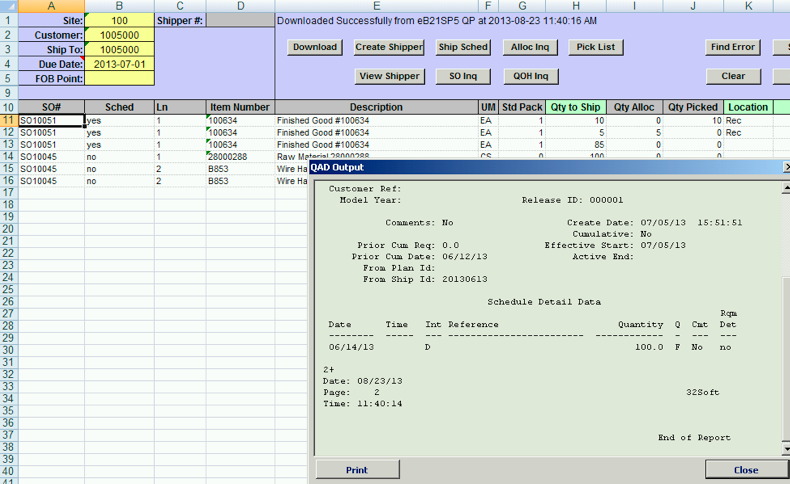Click the Qty to Ship heading cell
The image size is (790, 484).
click(576, 107)
